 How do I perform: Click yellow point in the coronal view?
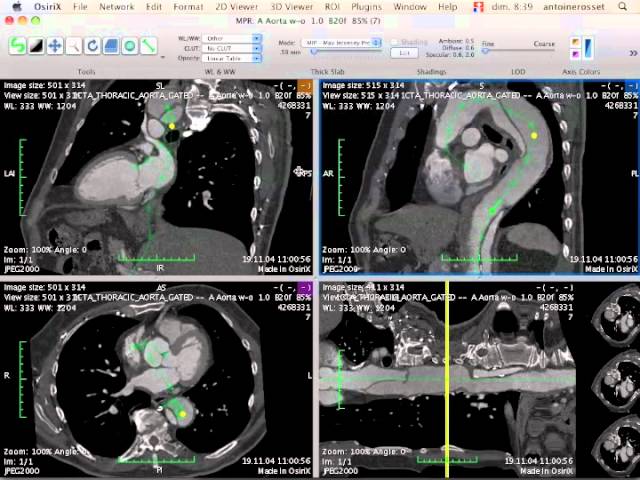click(x=172, y=126)
